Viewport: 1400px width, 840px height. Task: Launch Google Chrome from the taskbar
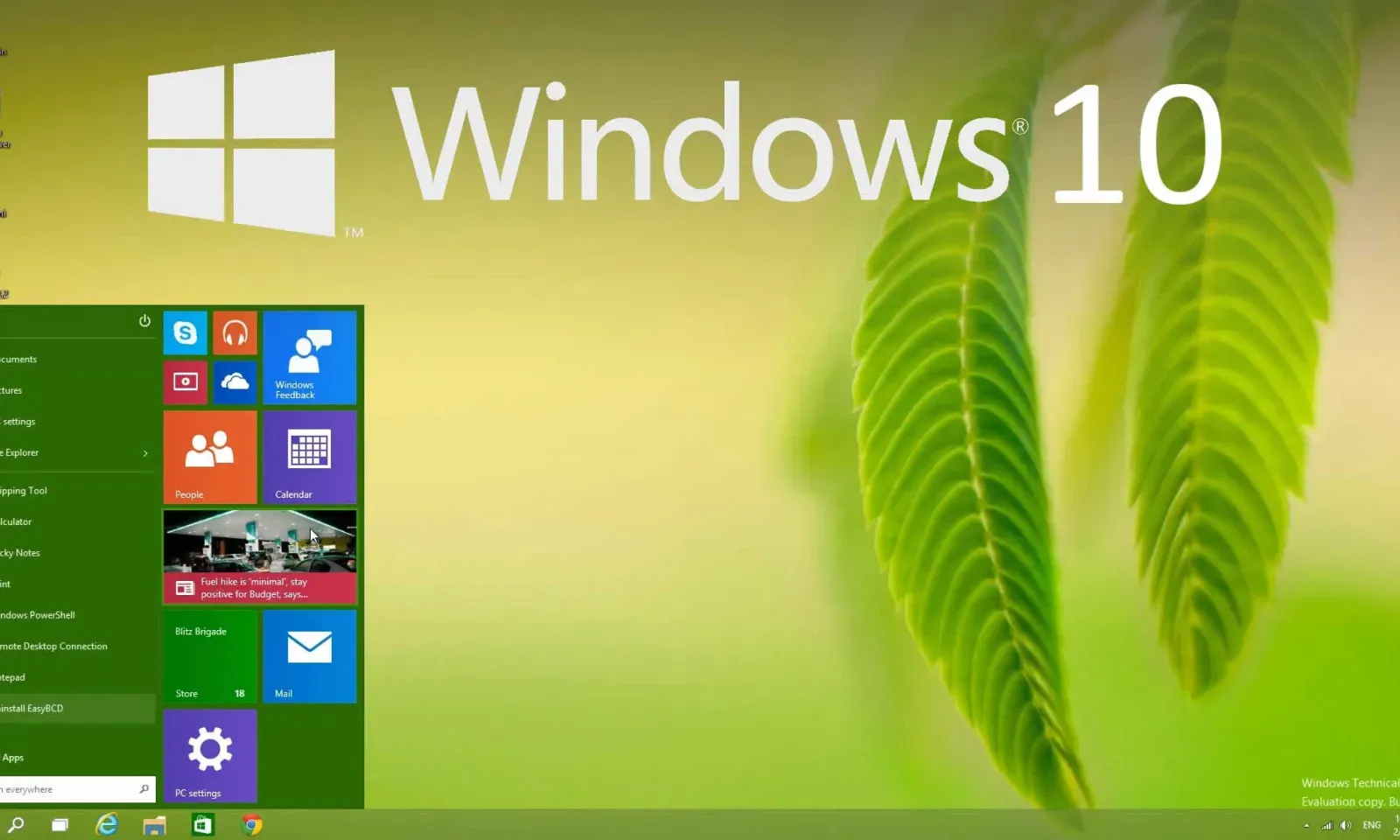point(252,825)
